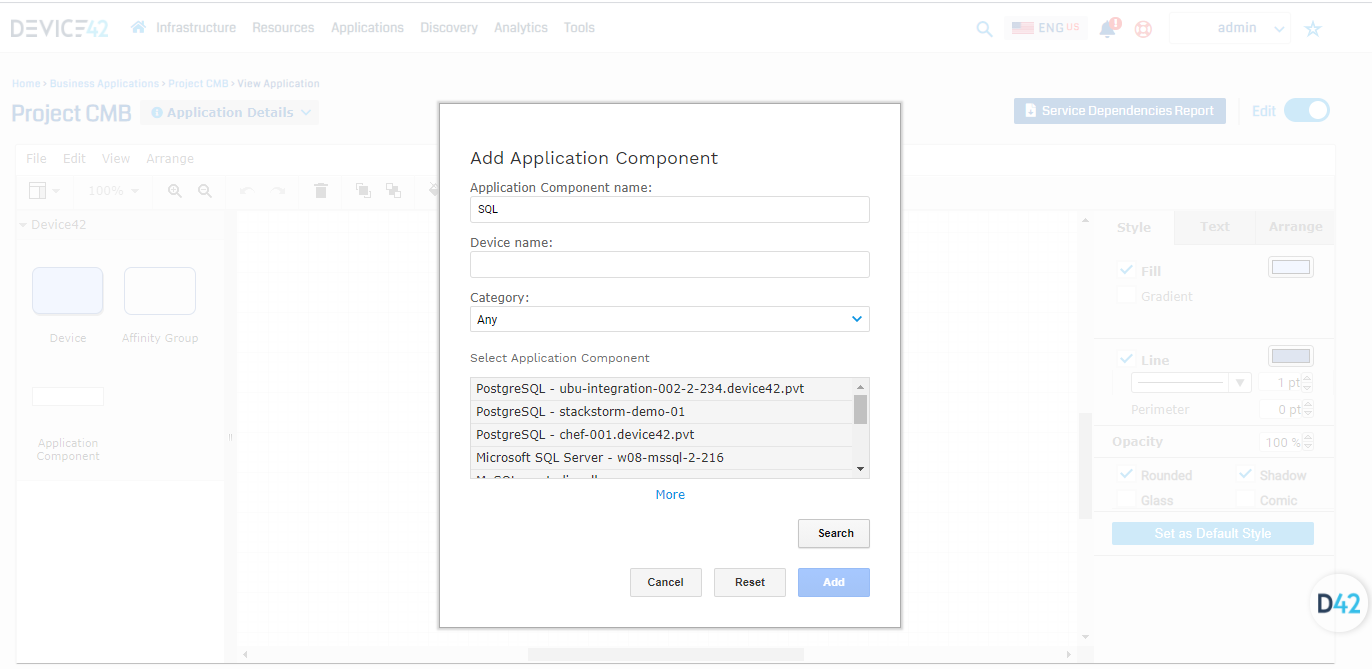
Task: Click the Device name input field
Action: pyautogui.click(x=669, y=264)
